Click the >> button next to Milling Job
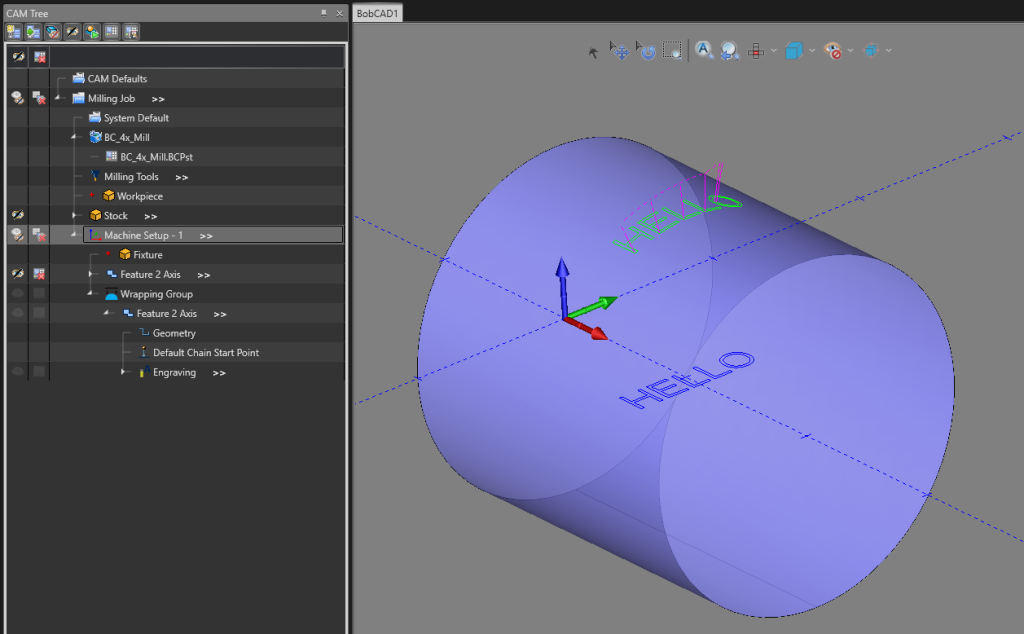The width and height of the screenshot is (1024, 634). 158,98
